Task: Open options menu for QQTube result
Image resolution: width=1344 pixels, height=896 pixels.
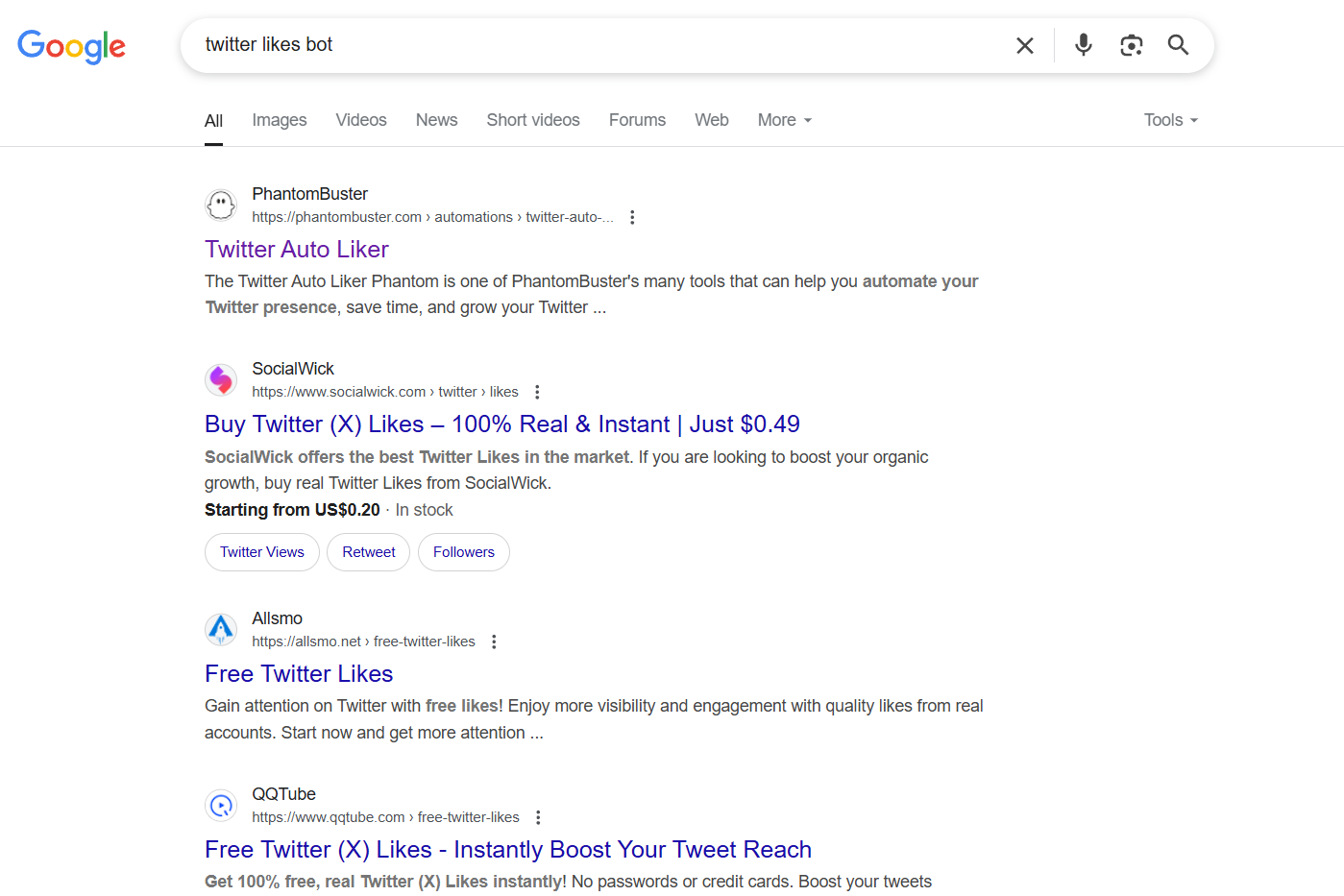Action: tap(538, 817)
